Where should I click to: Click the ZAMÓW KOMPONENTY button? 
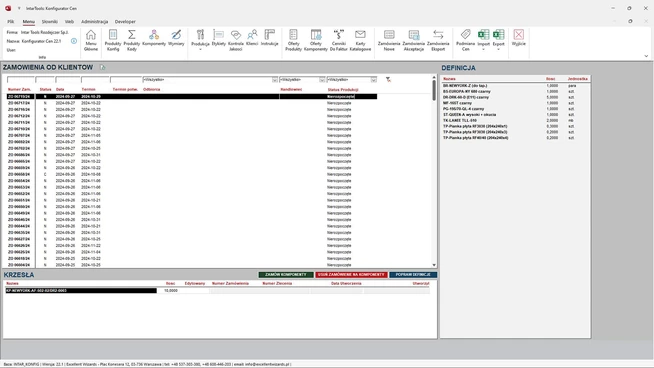[x=286, y=275]
